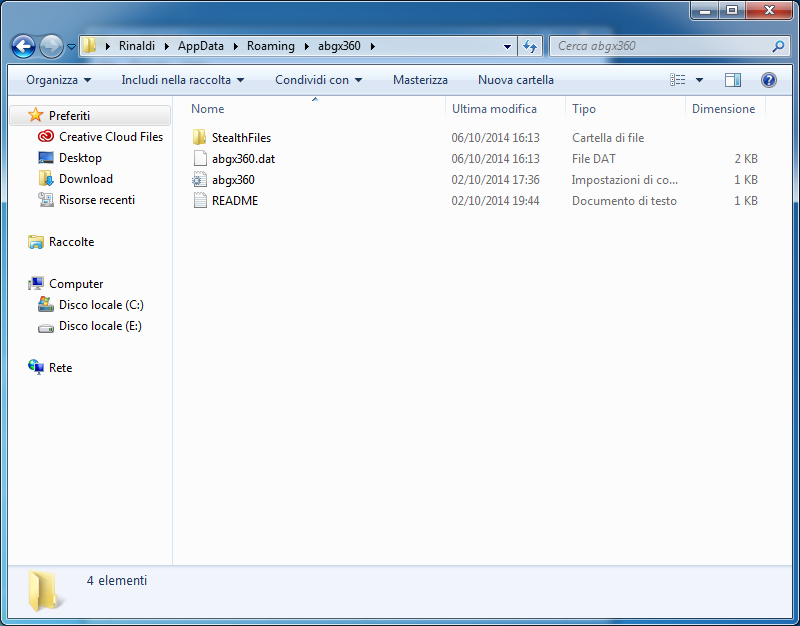
Task: Open the Organizza menu
Action: pyautogui.click(x=59, y=80)
